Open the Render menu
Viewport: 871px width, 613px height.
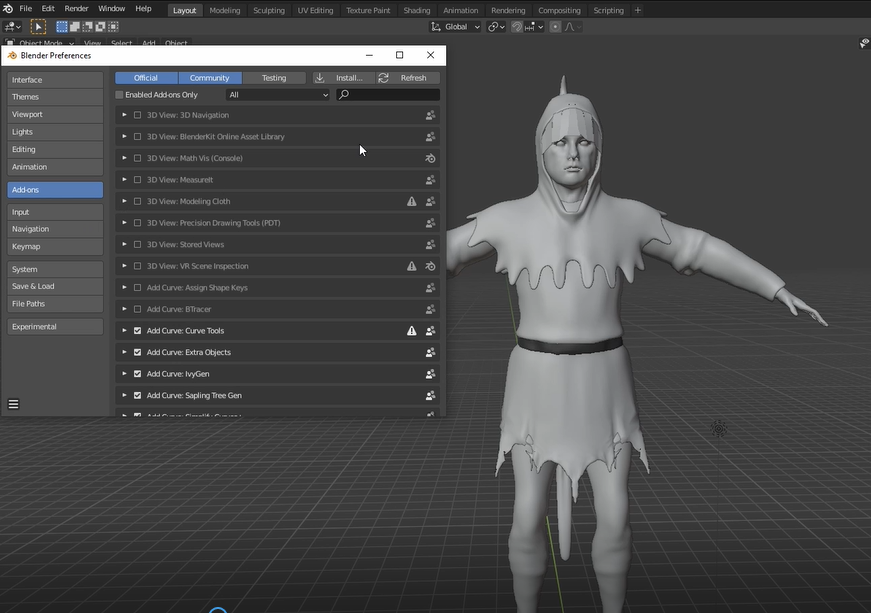[x=76, y=8]
